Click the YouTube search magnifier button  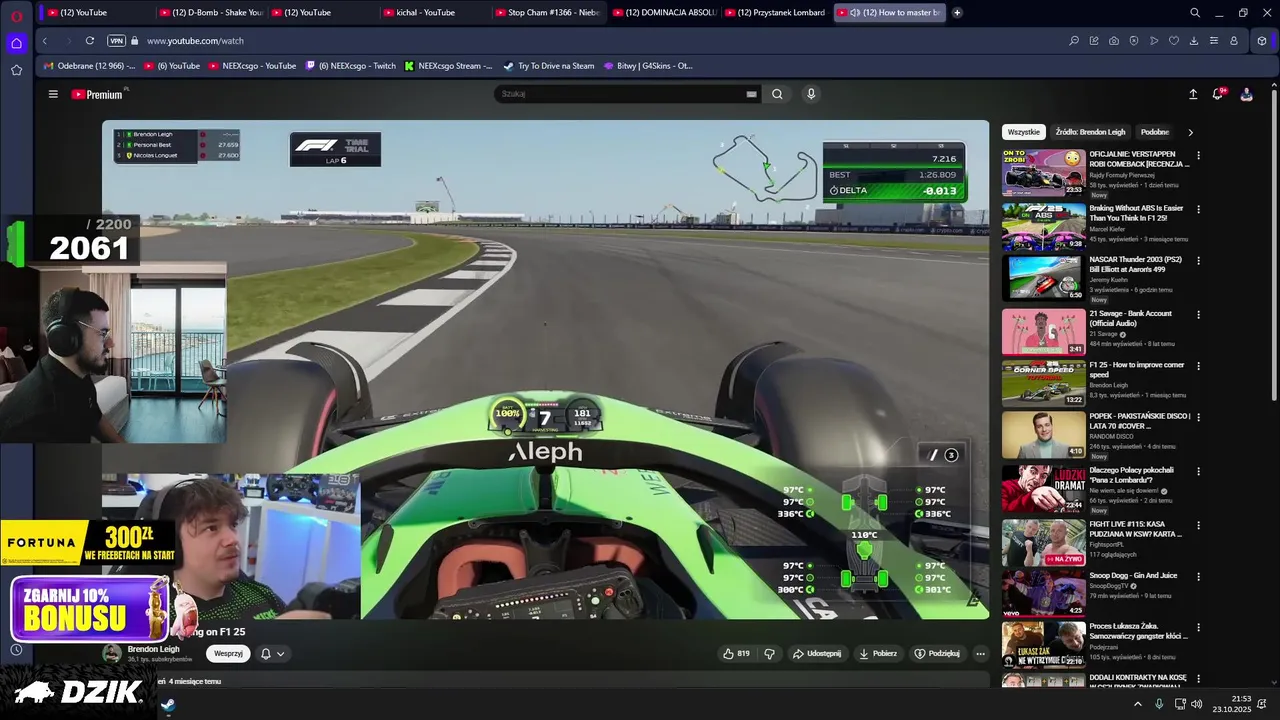coord(777,94)
